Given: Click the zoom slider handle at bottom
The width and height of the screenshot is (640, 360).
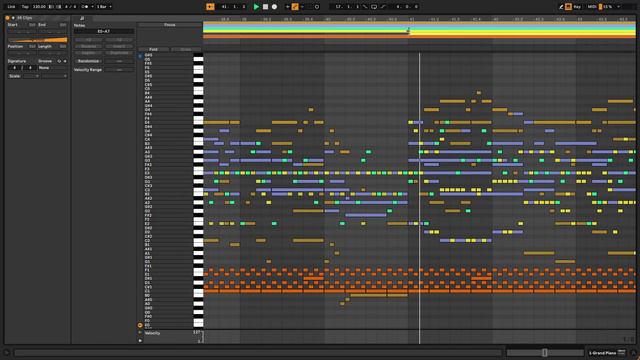Looking at the screenshot, I should click(544, 353).
